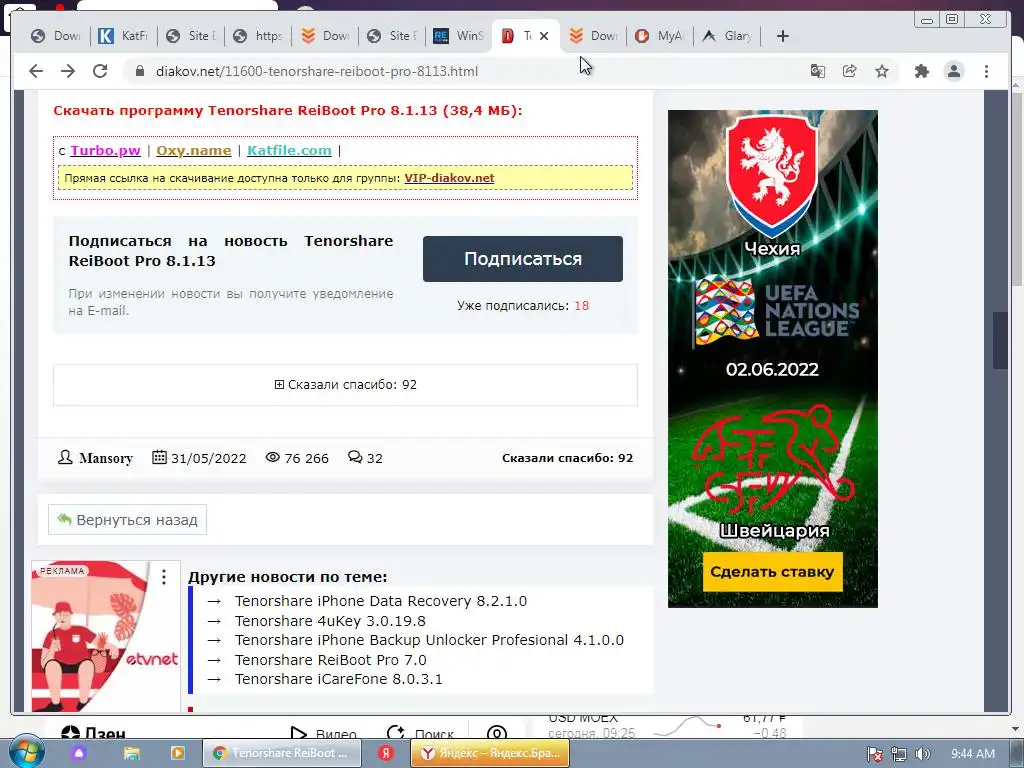Open the Chrome profile avatar

tap(954, 71)
